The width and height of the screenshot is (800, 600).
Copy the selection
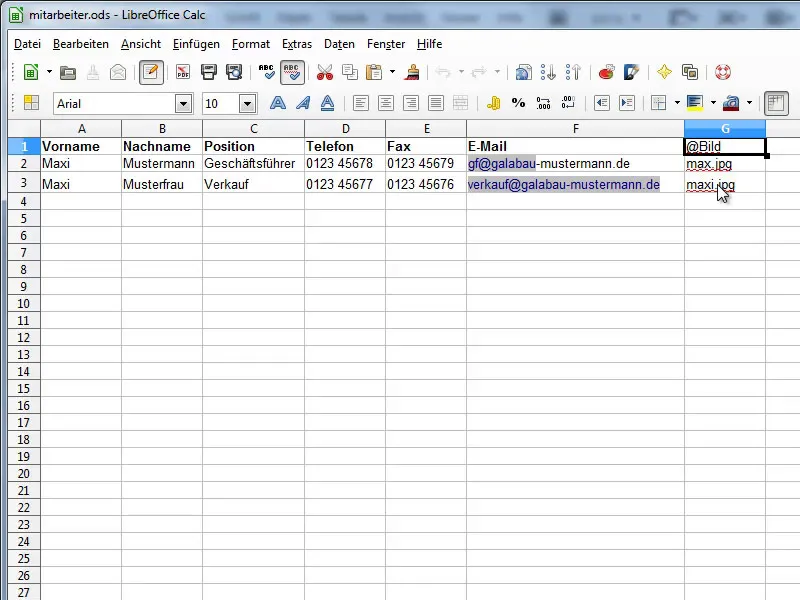coord(350,72)
